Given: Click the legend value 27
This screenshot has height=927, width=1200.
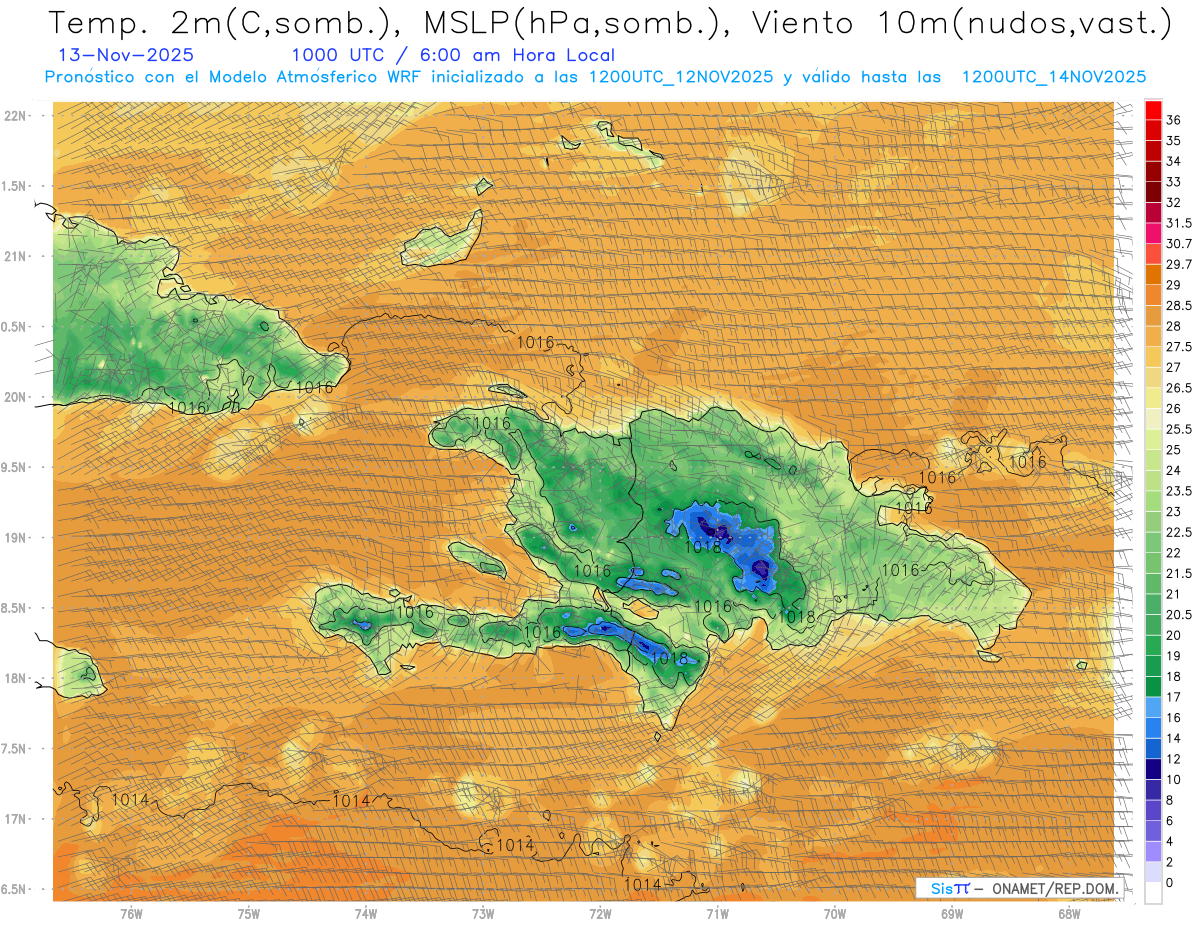Looking at the screenshot, I should coord(1174,368).
